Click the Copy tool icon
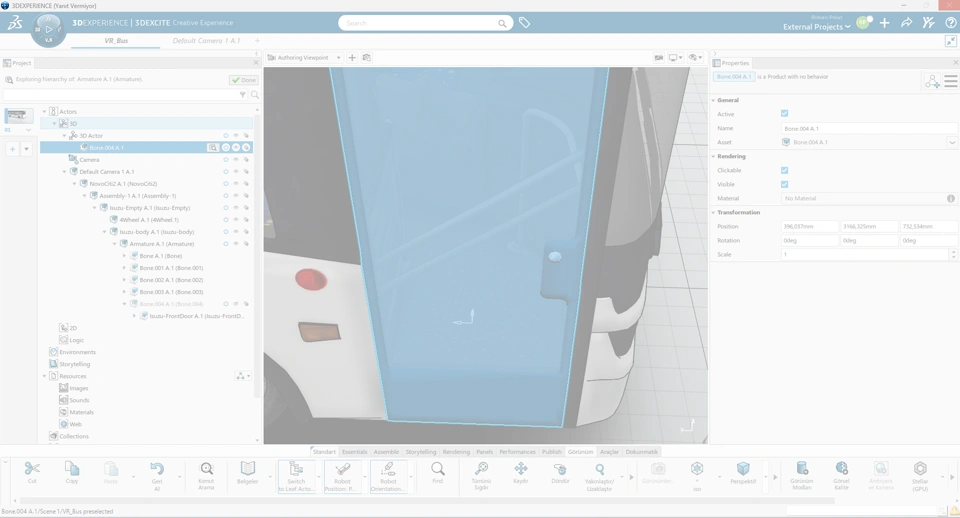The width and height of the screenshot is (960, 518). pyautogui.click(x=72, y=469)
